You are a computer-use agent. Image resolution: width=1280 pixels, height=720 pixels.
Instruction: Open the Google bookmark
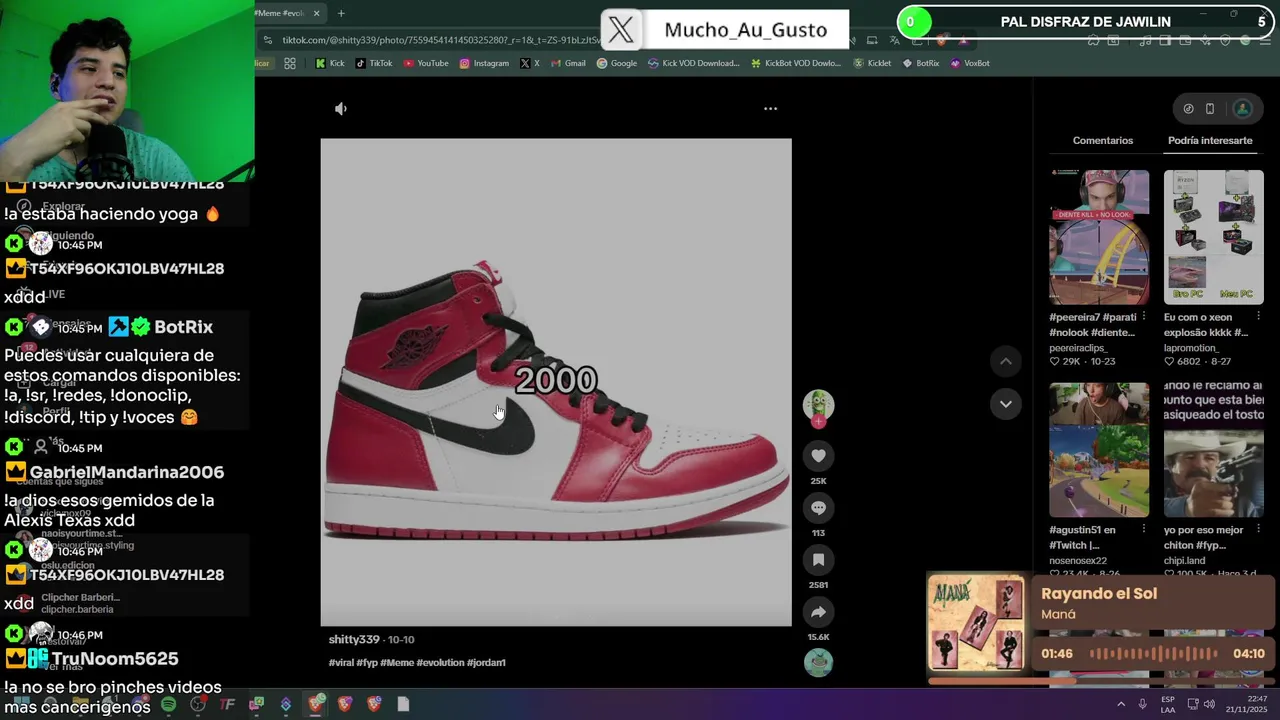[617, 63]
